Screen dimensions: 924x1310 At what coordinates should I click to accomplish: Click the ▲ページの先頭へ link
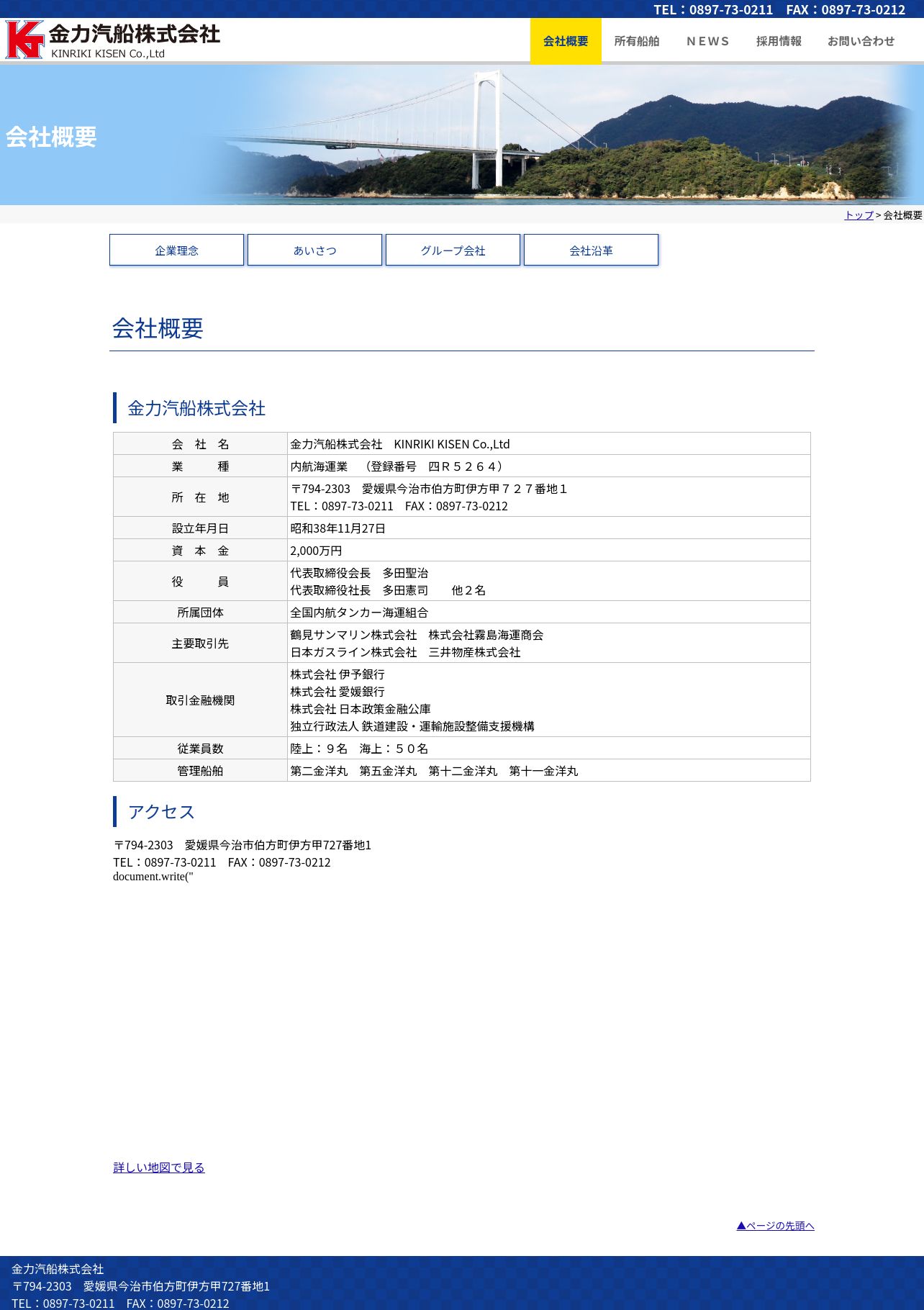[775, 1226]
